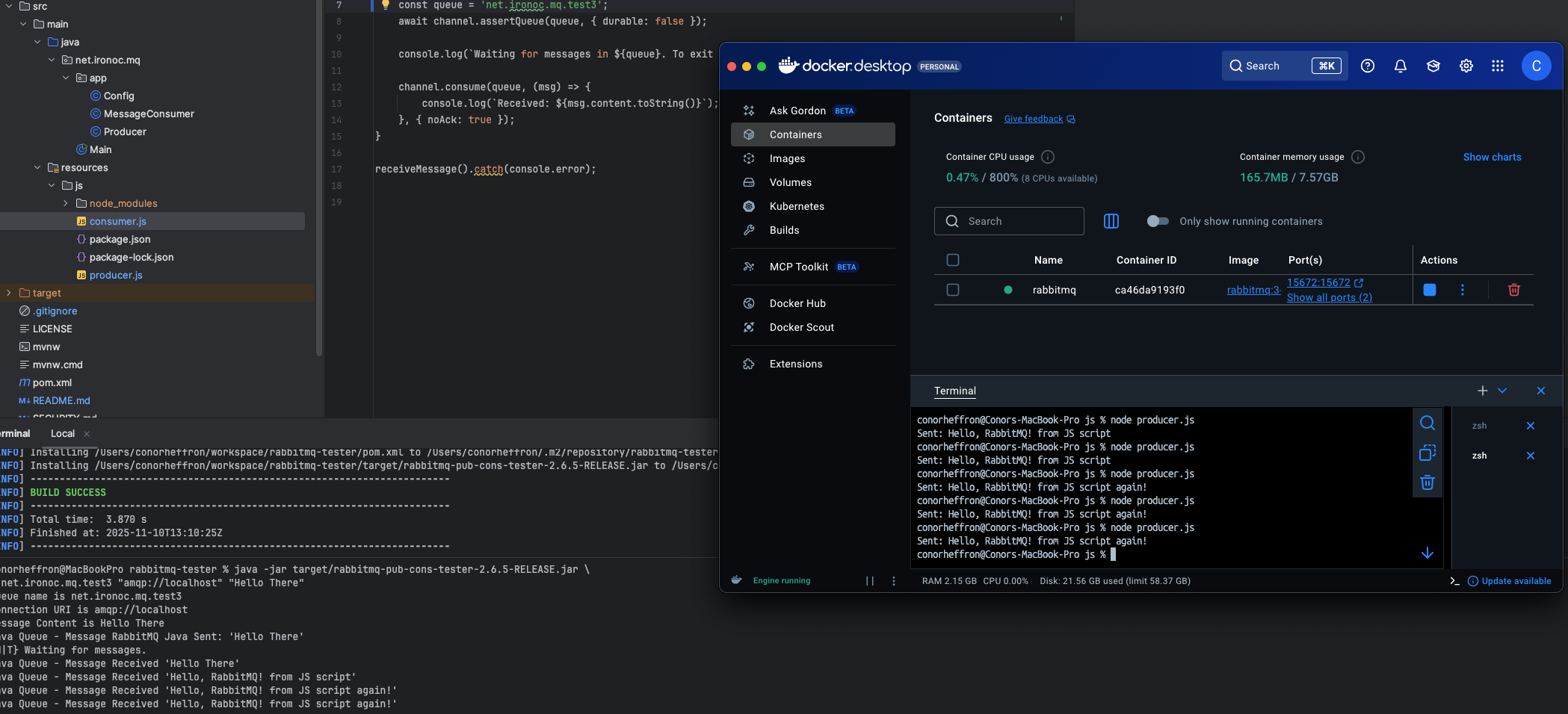Select Volumes in the Docker sidebar
The image size is (1568, 714).
(x=791, y=182)
